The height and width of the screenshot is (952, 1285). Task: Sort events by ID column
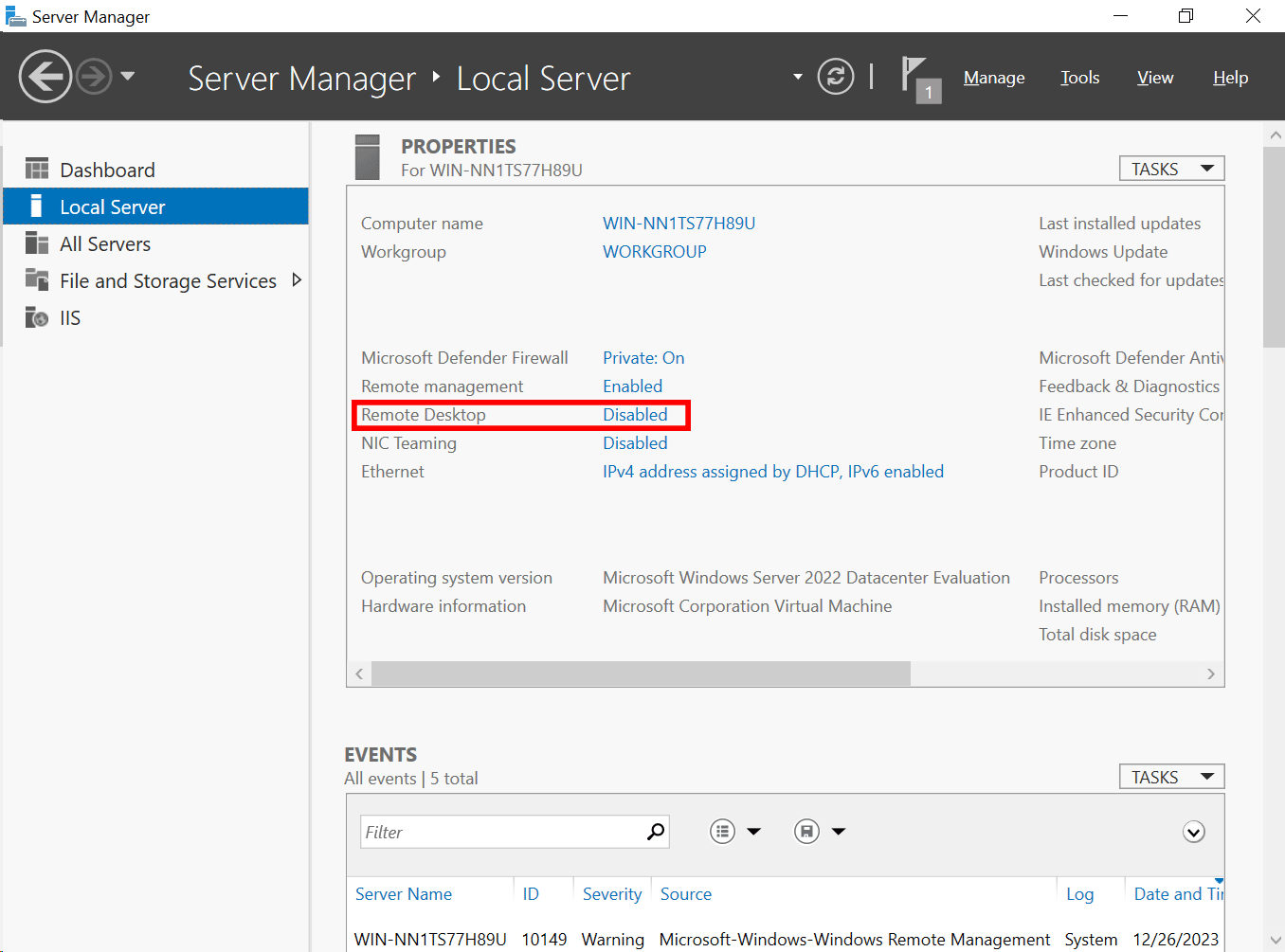[x=531, y=894]
